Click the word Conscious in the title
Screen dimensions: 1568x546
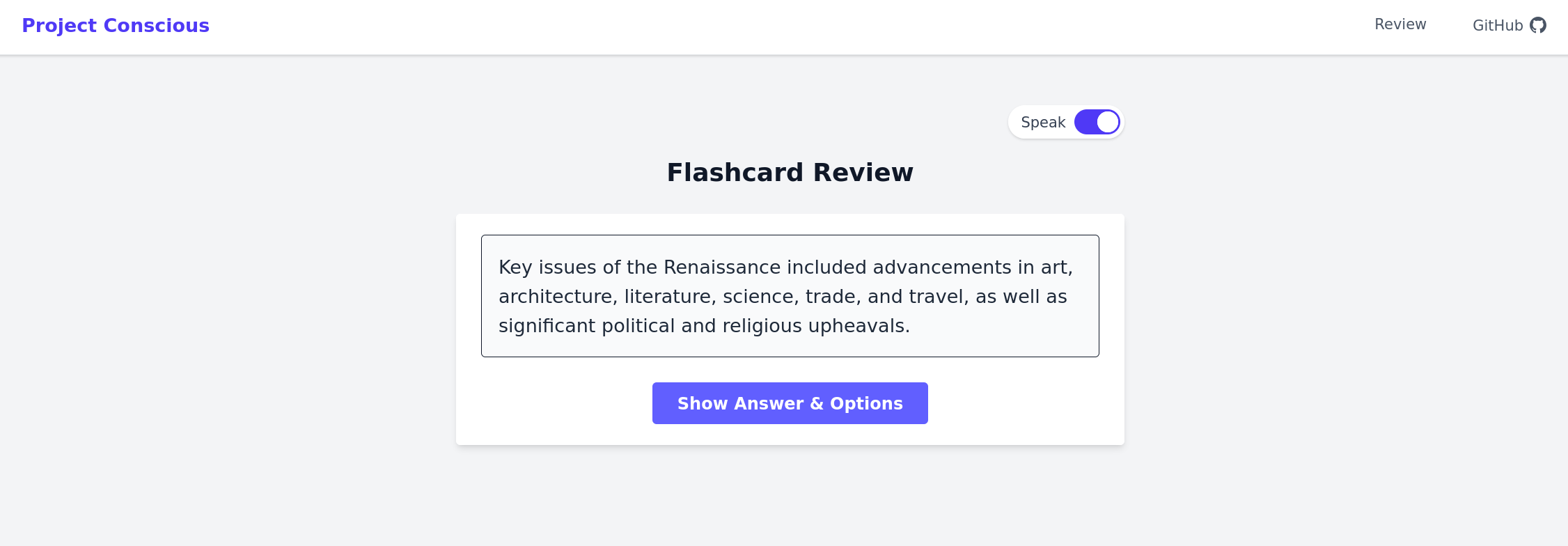[156, 26]
